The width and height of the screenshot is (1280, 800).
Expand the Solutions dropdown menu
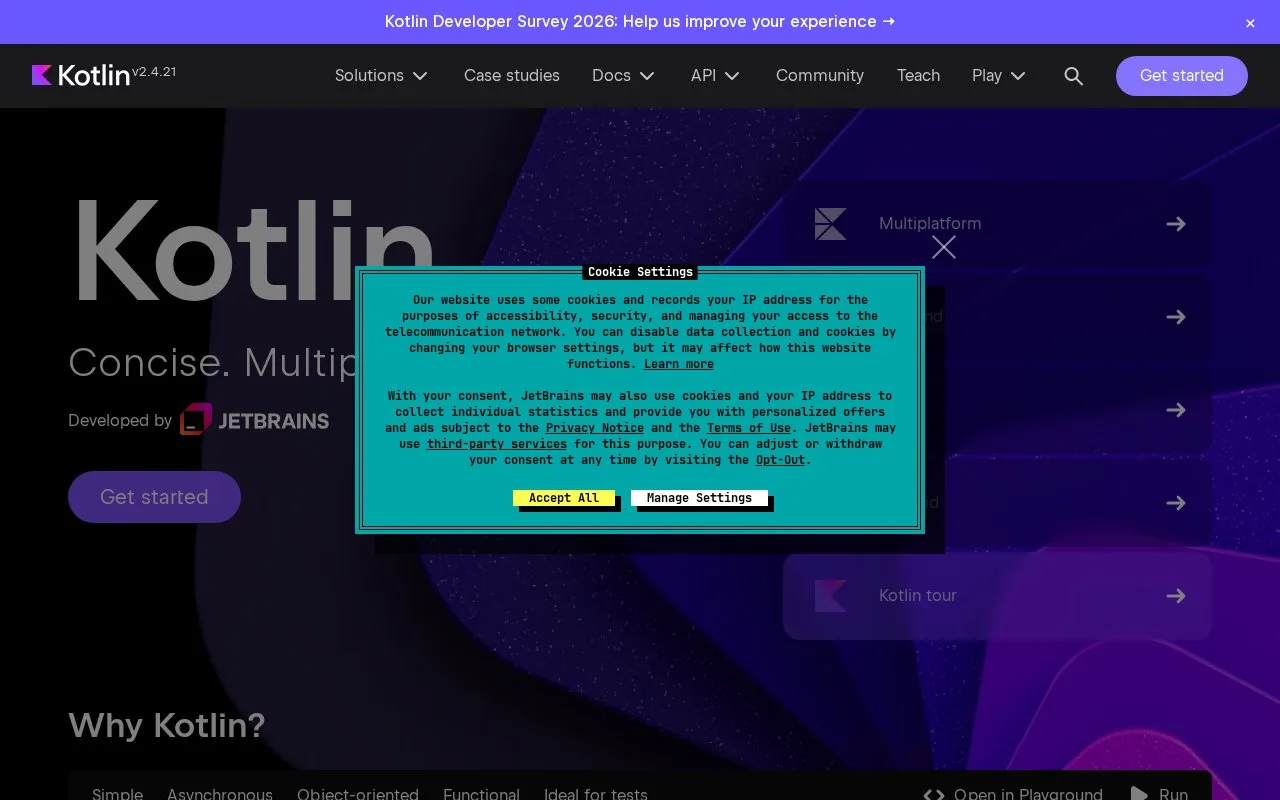[x=381, y=76]
